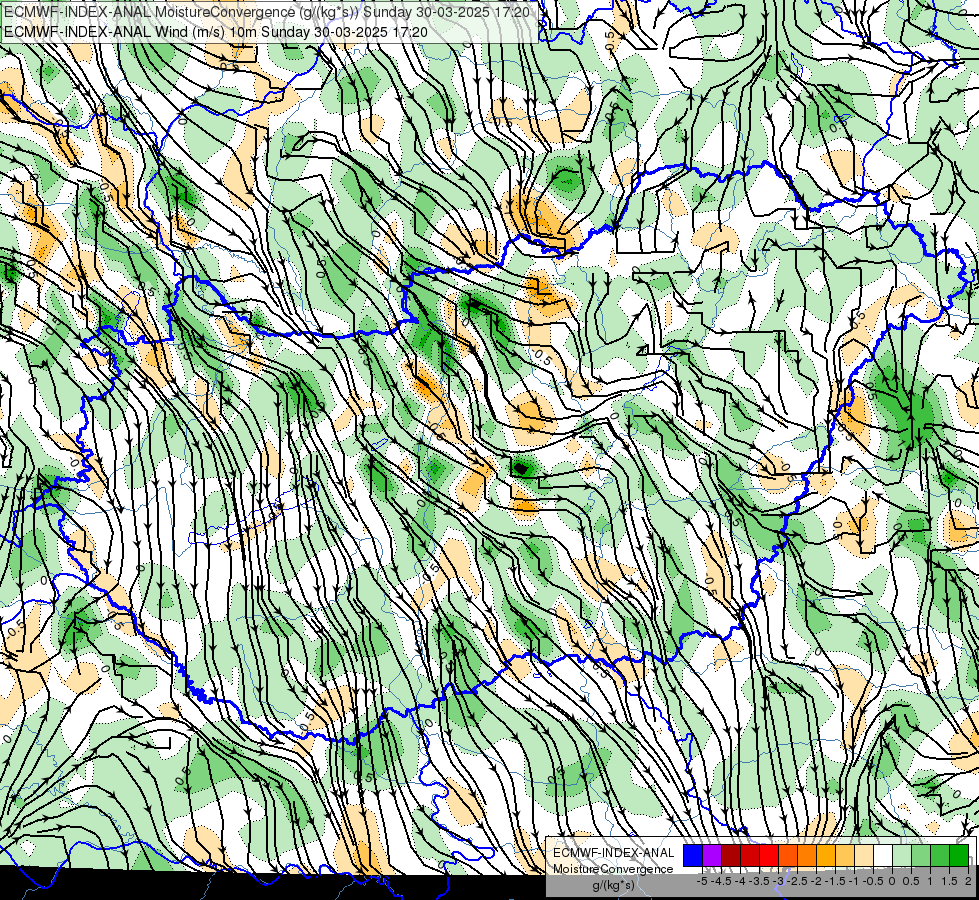This screenshot has height=900, width=979.
Task: Click the legend's final tick label 2
Action: [x=968, y=881]
